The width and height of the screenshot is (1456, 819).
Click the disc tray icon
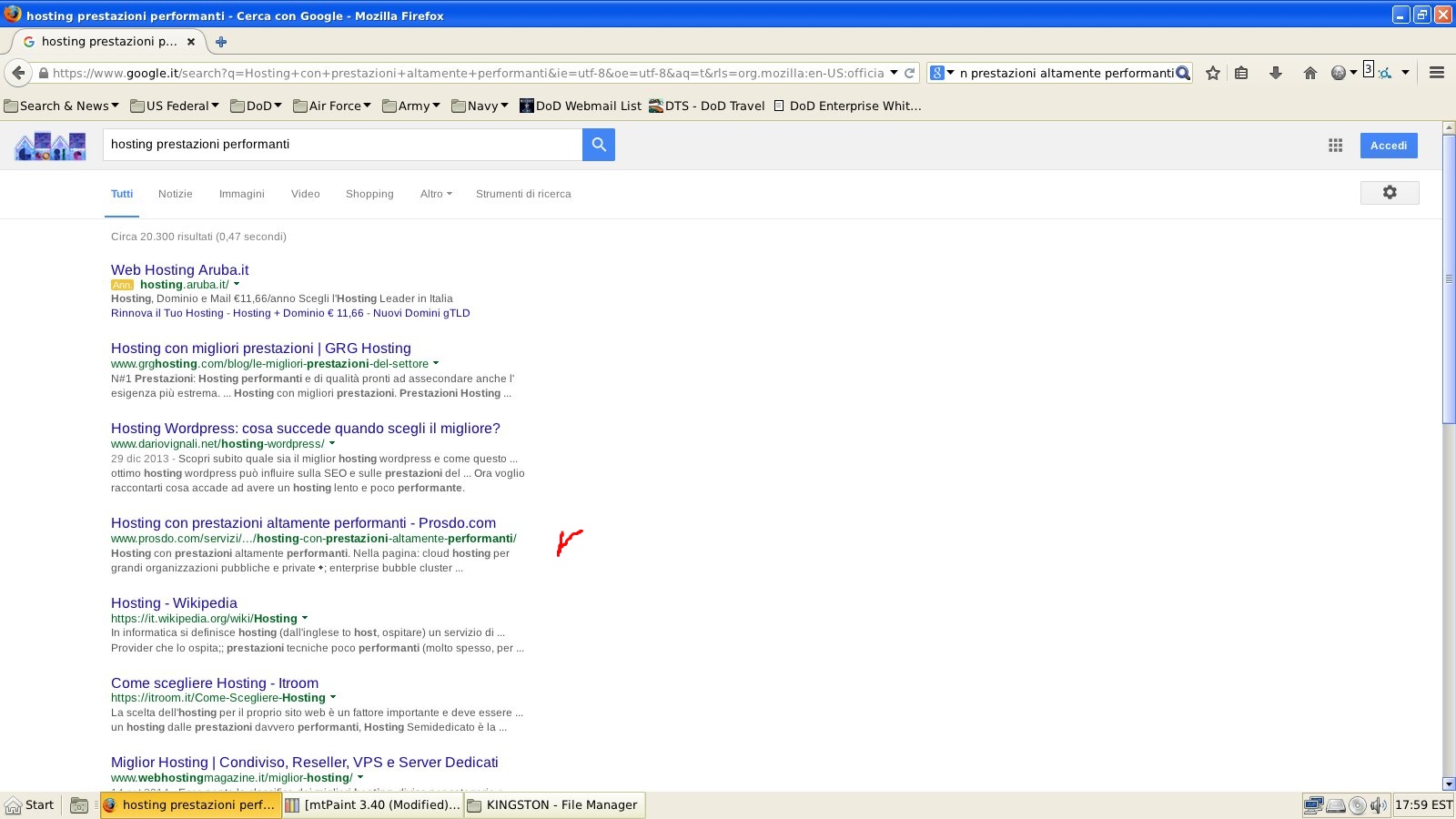click(1358, 805)
